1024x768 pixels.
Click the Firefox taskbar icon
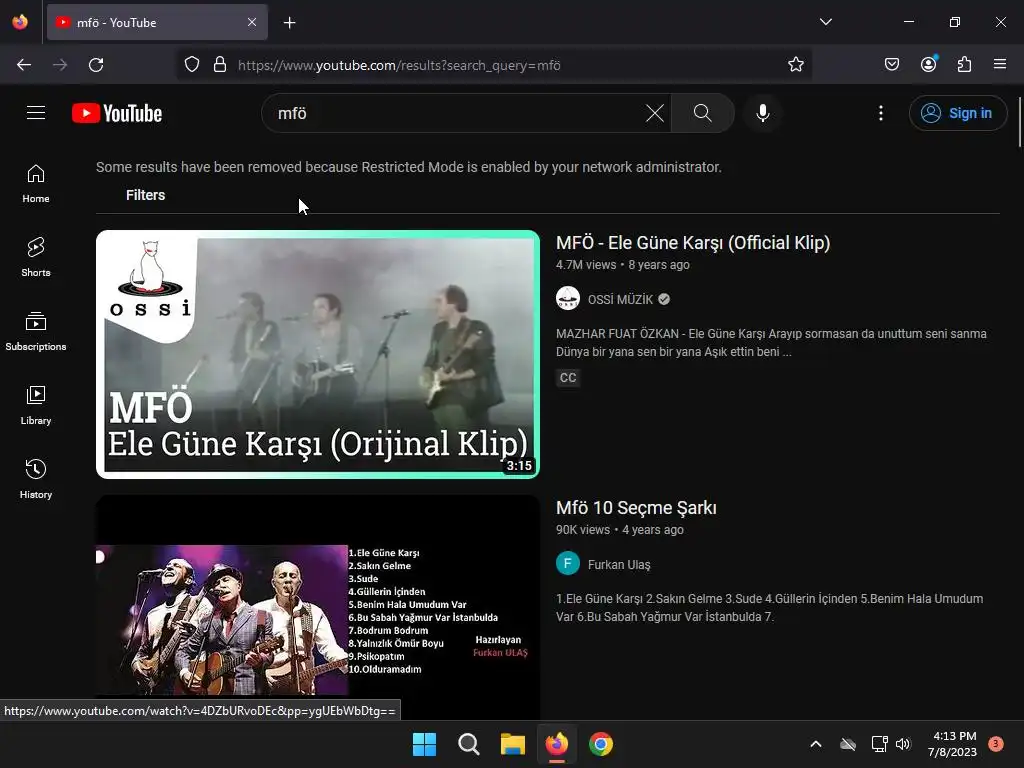tap(556, 744)
